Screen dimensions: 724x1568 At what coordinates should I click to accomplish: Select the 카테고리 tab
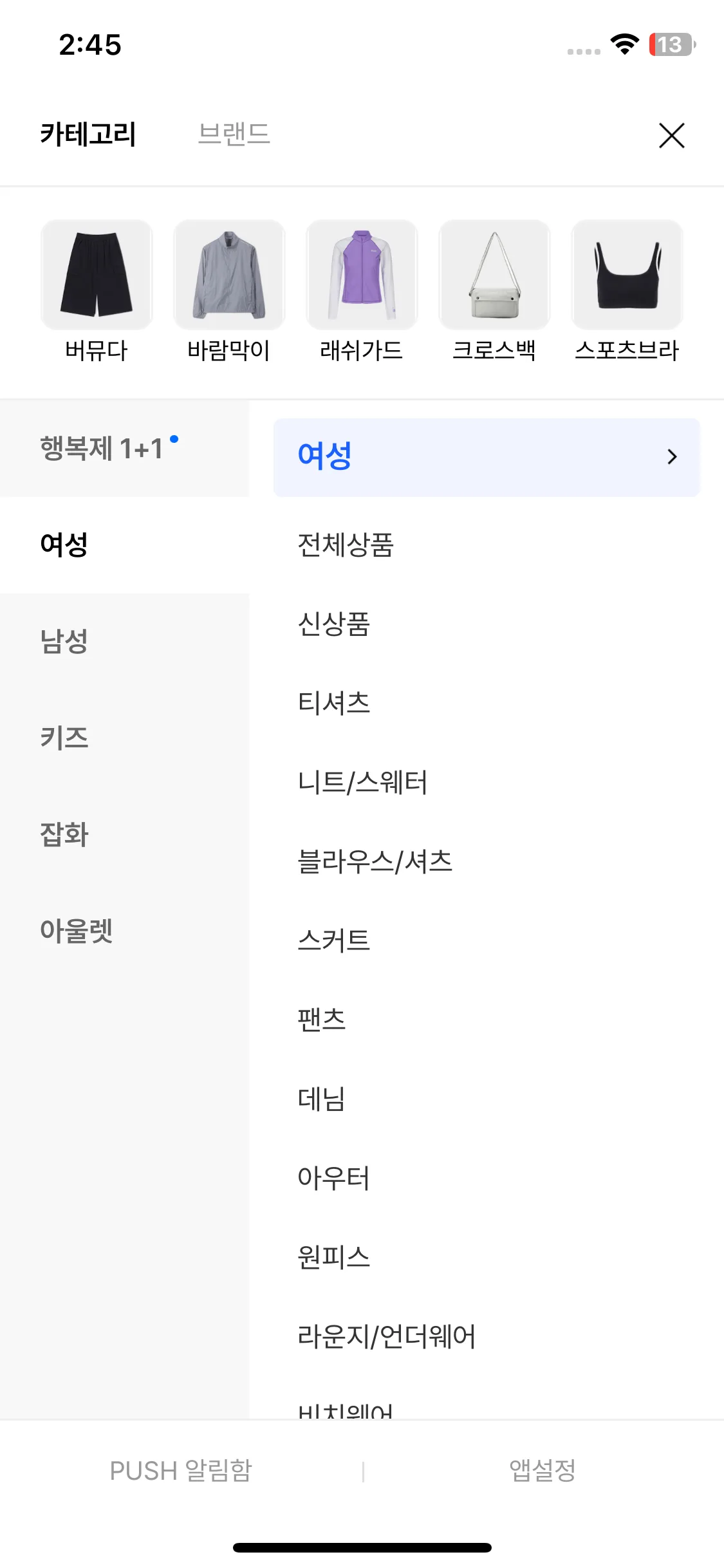(x=88, y=134)
